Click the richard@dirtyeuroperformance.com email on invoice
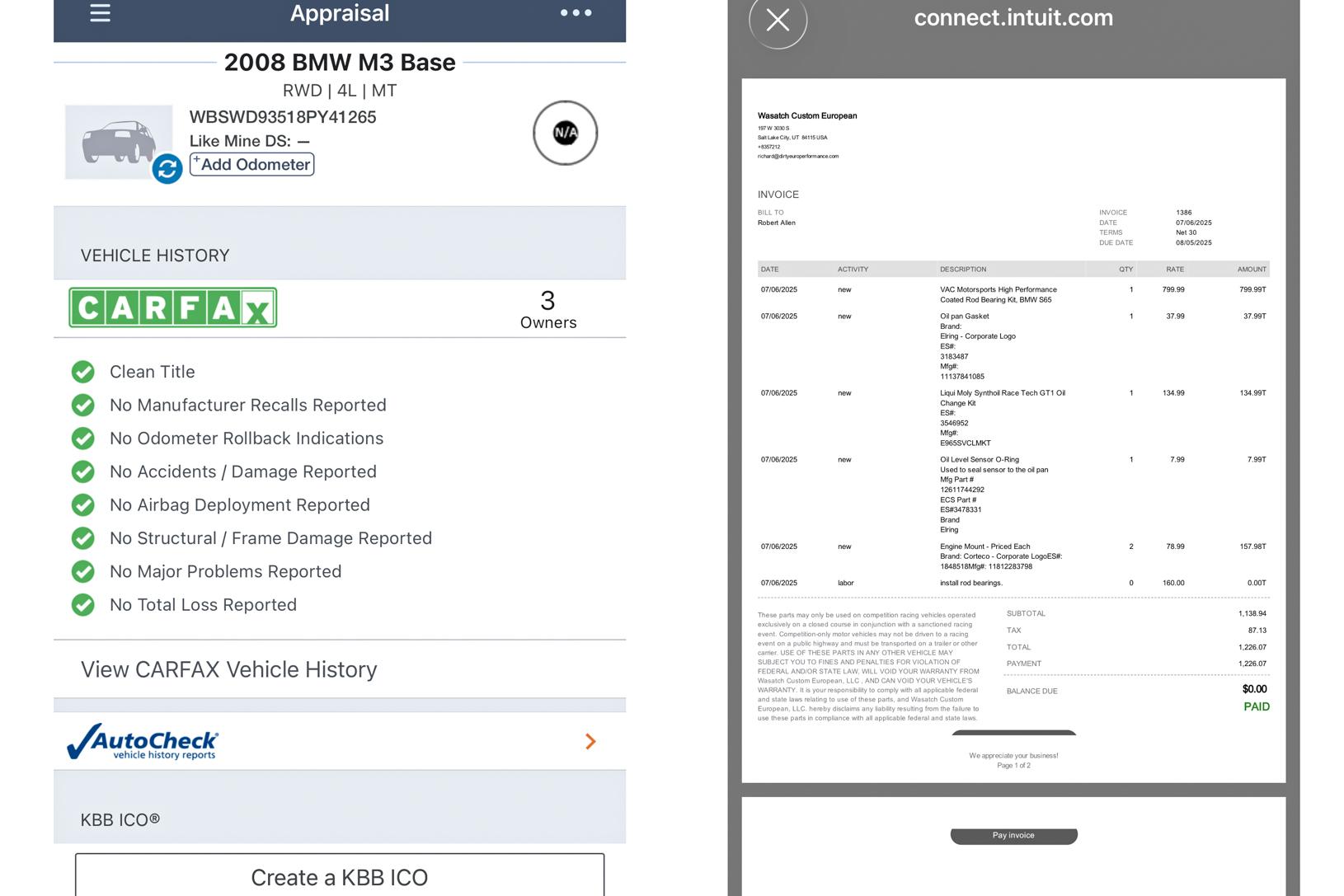The height and width of the screenshot is (896, 1344). click(798, 156)
